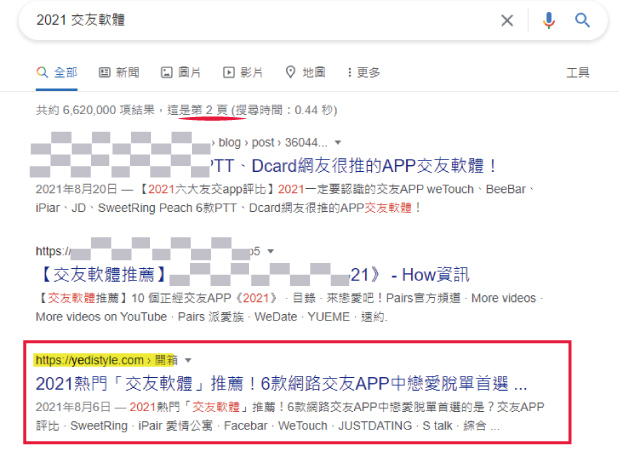
Task: Clear the search box with the X icon
Action: click(507, 20)
